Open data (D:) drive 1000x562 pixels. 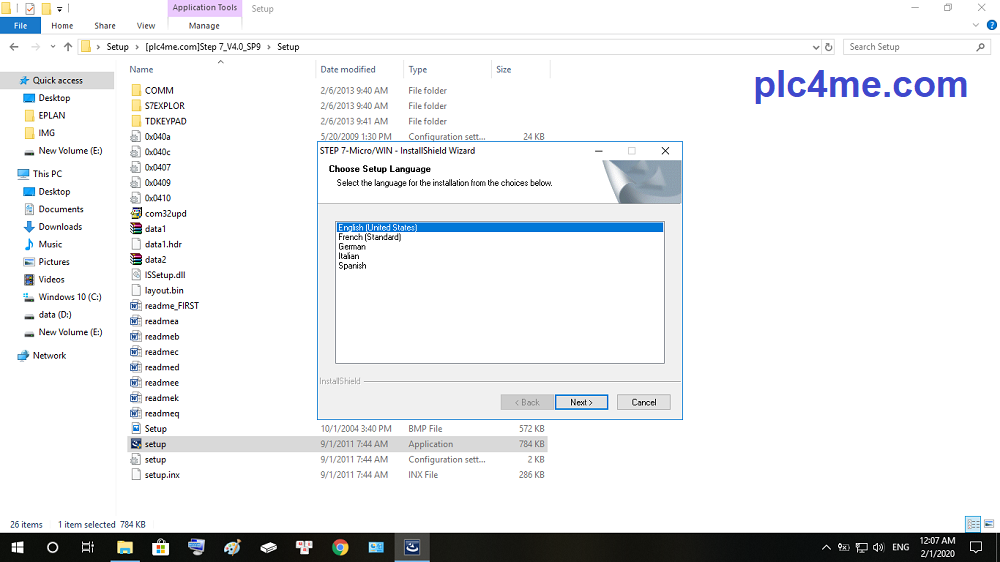point(55,314)
